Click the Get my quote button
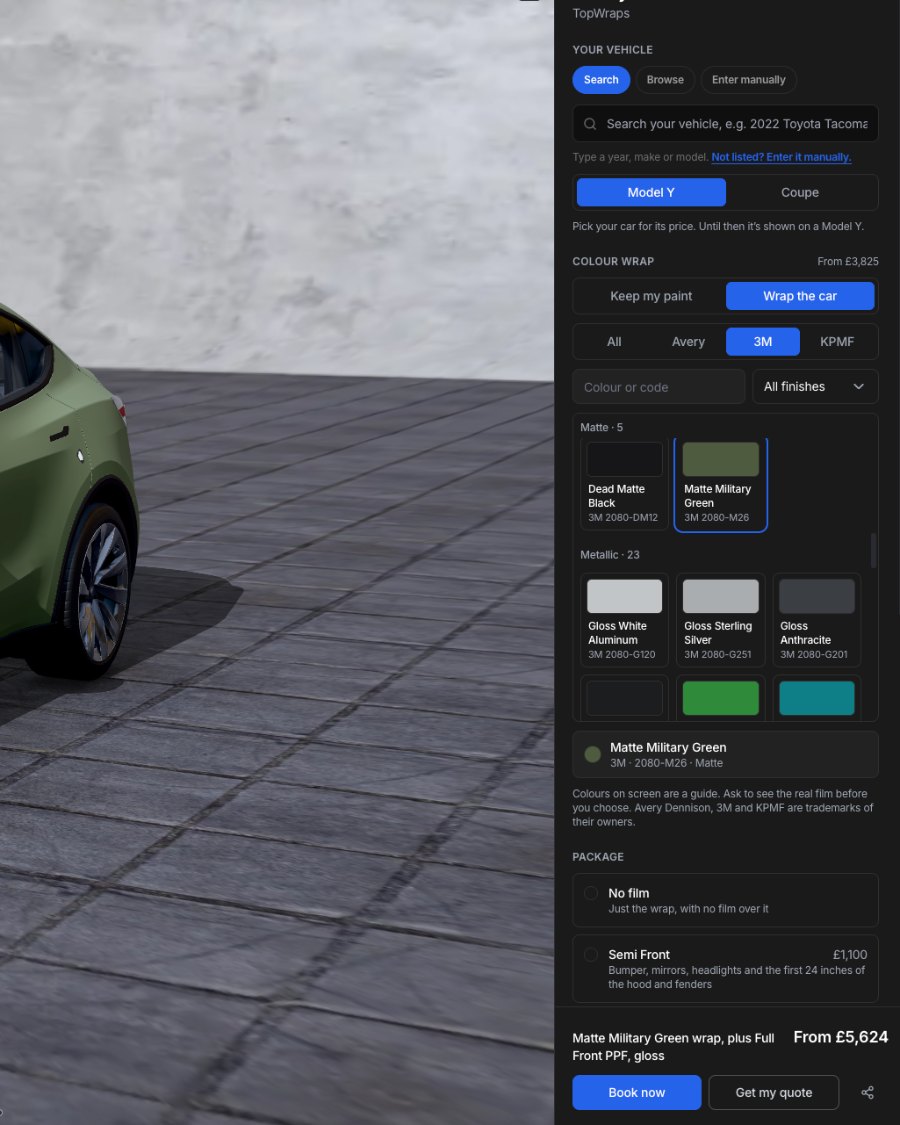The width and height of the screenshot is (900, 1125). 774,1092
